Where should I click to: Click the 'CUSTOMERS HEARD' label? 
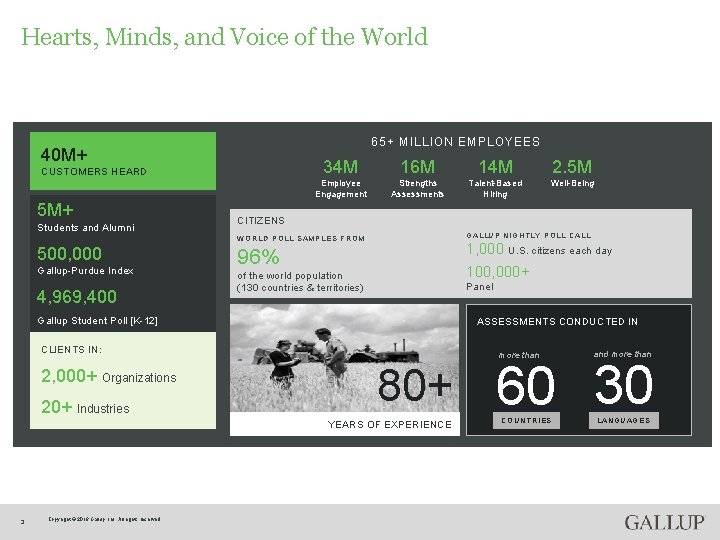tap(94, 172)
